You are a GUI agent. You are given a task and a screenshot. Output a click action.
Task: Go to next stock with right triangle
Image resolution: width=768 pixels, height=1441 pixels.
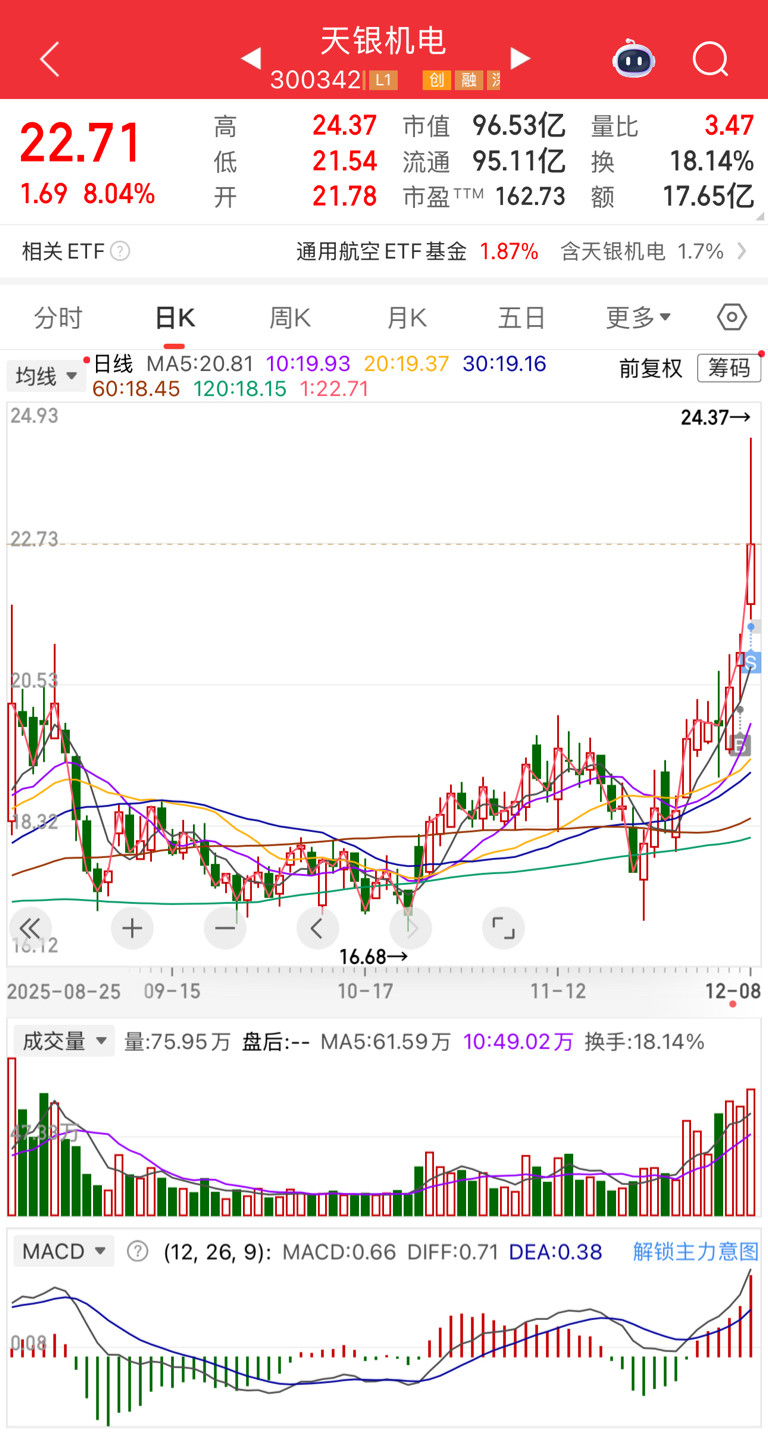coord(520,58)
